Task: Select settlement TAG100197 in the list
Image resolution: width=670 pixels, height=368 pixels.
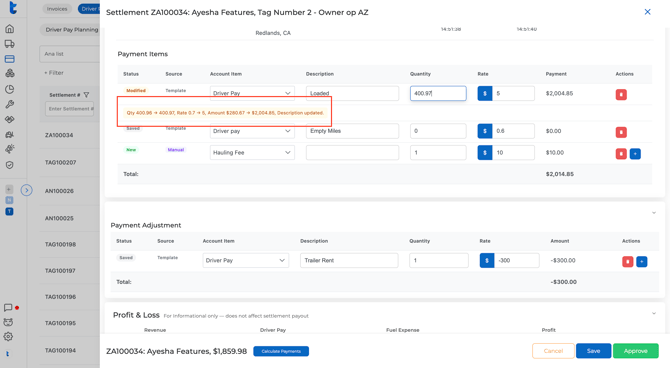Action: point(61,271)
